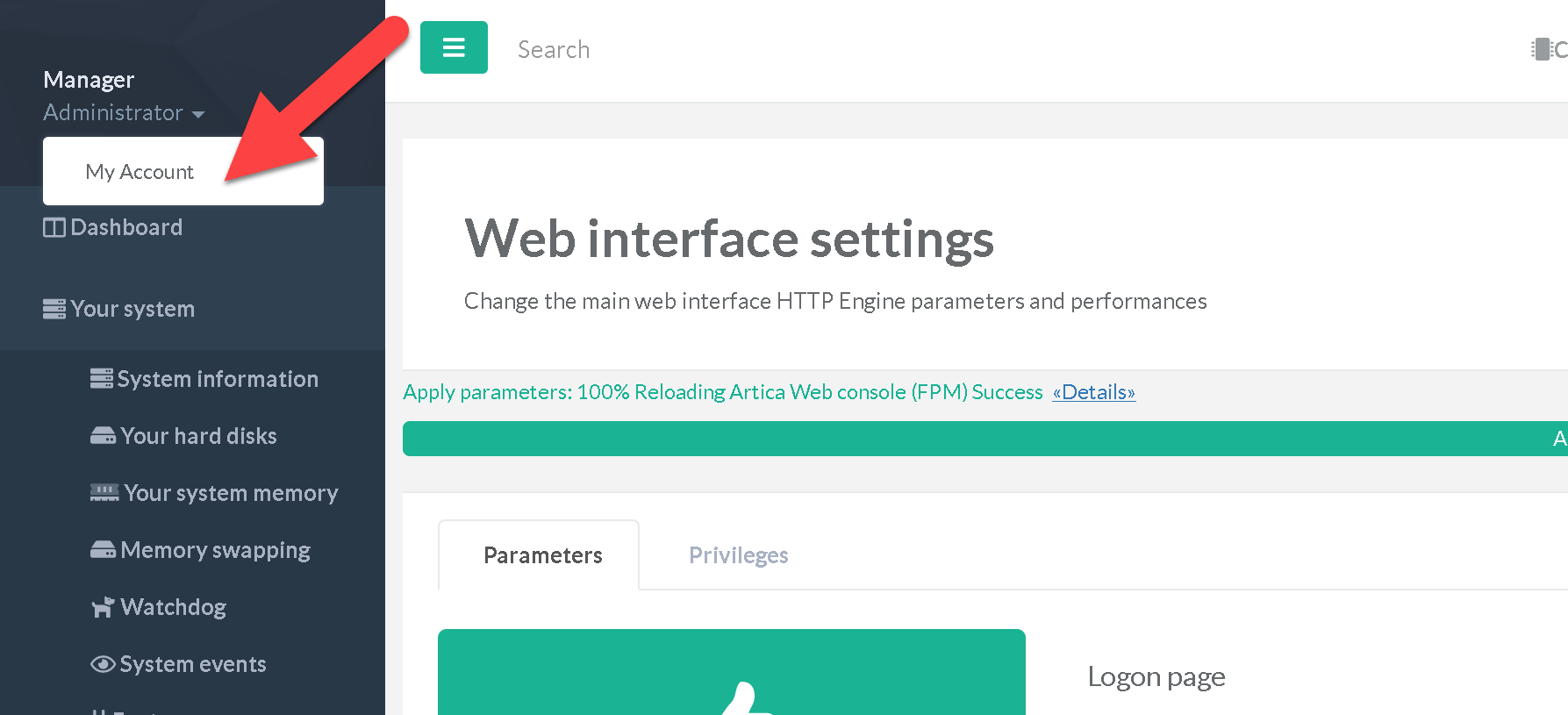This screenshot has width=1568, height=715.
Task: Expand the Administrator dropdown caret
Action: tap(198, 114)
